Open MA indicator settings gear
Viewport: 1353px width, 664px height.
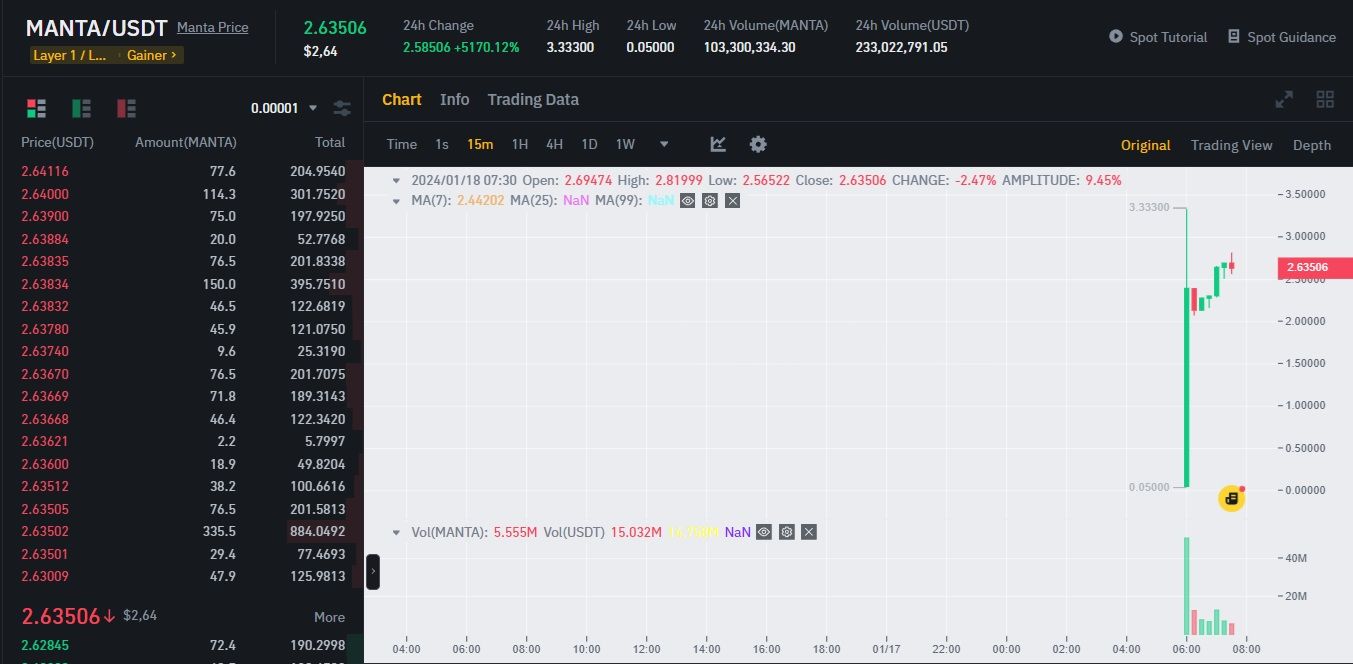coord(710,201)
